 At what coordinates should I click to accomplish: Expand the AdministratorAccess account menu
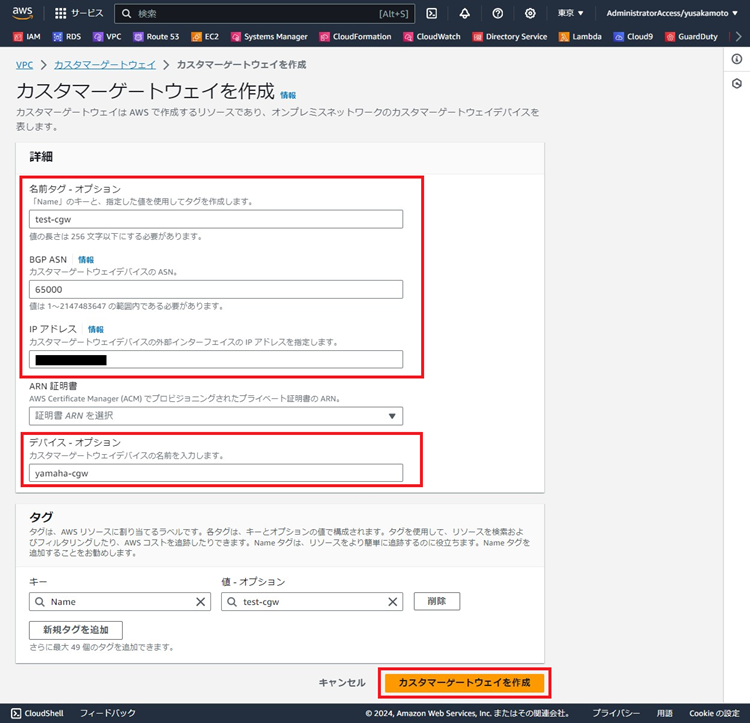pyautogui.click(x=672, y=13)
